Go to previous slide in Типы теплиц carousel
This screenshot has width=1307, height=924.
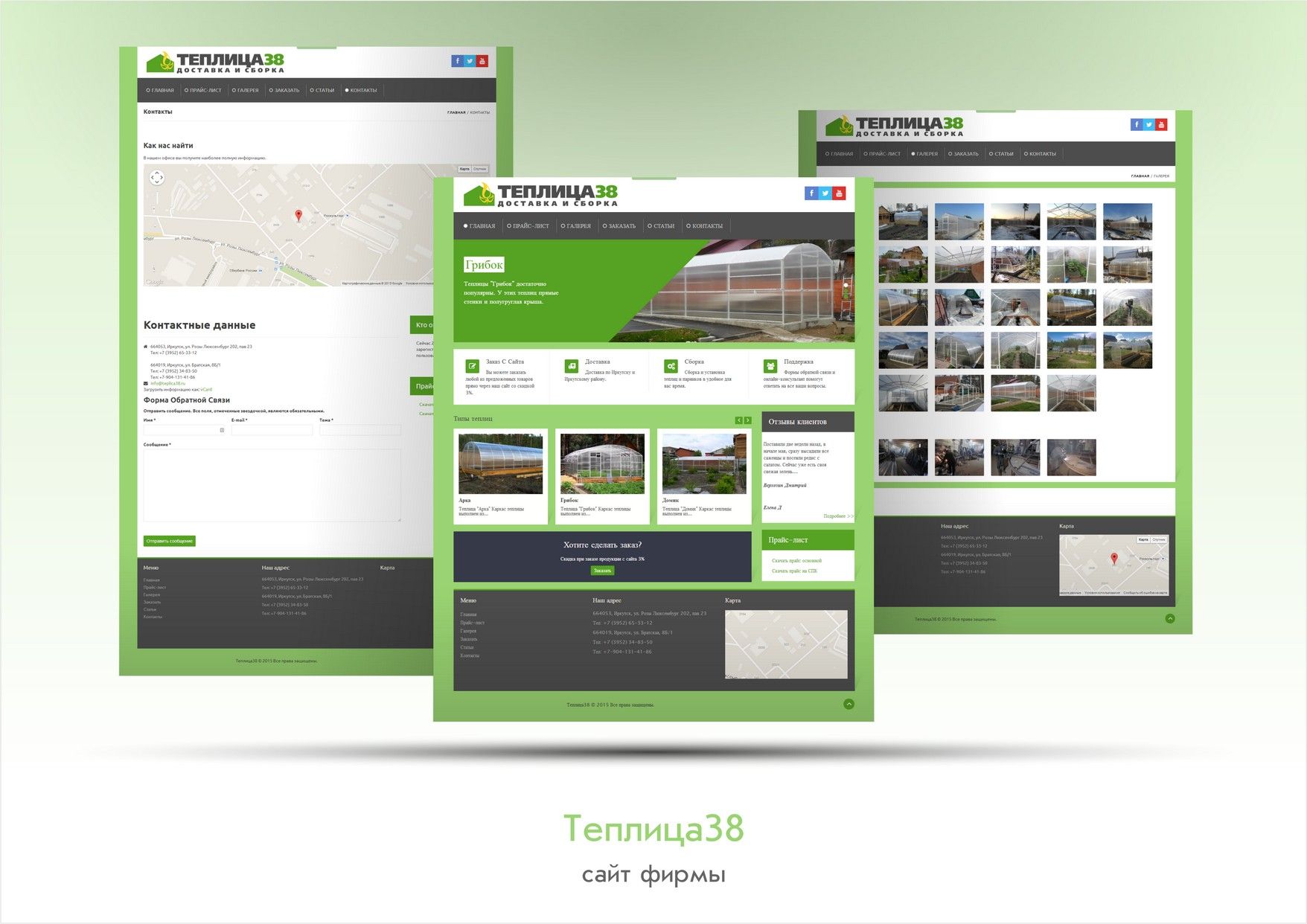739,420
